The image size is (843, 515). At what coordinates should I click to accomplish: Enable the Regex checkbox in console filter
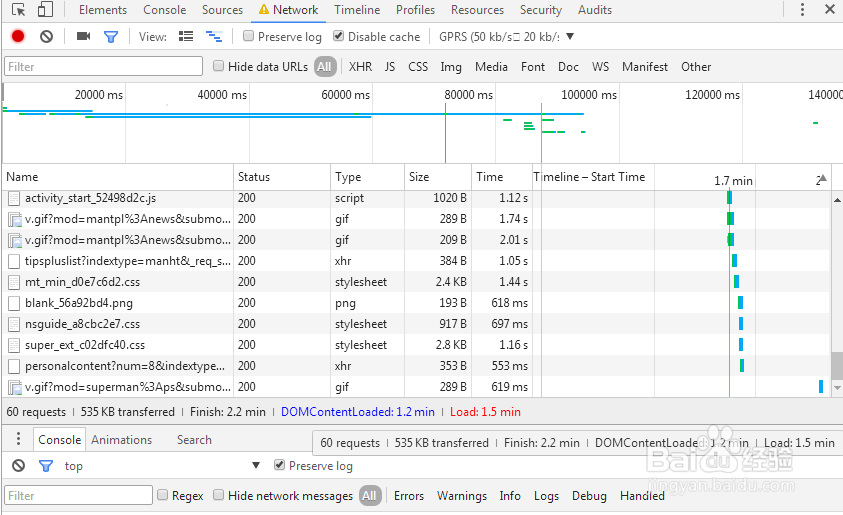162,495
